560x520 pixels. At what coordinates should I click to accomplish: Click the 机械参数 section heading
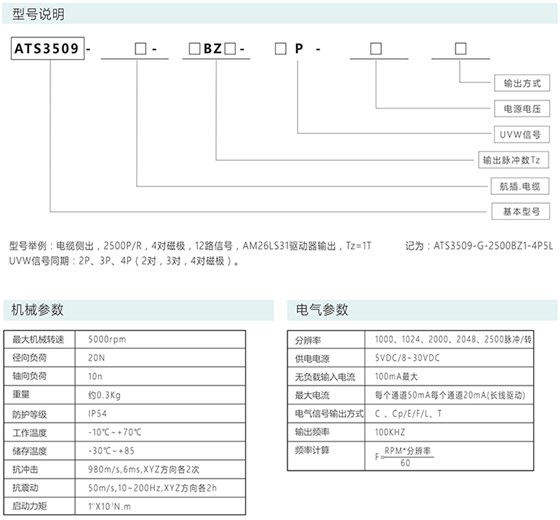tap(38, 310)
